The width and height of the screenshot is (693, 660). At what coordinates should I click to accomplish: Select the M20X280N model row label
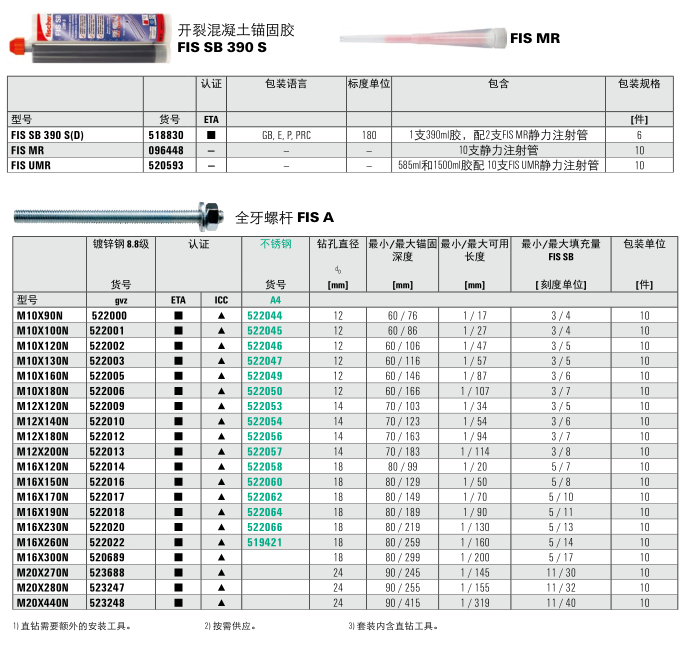click(x=42, y=588)
